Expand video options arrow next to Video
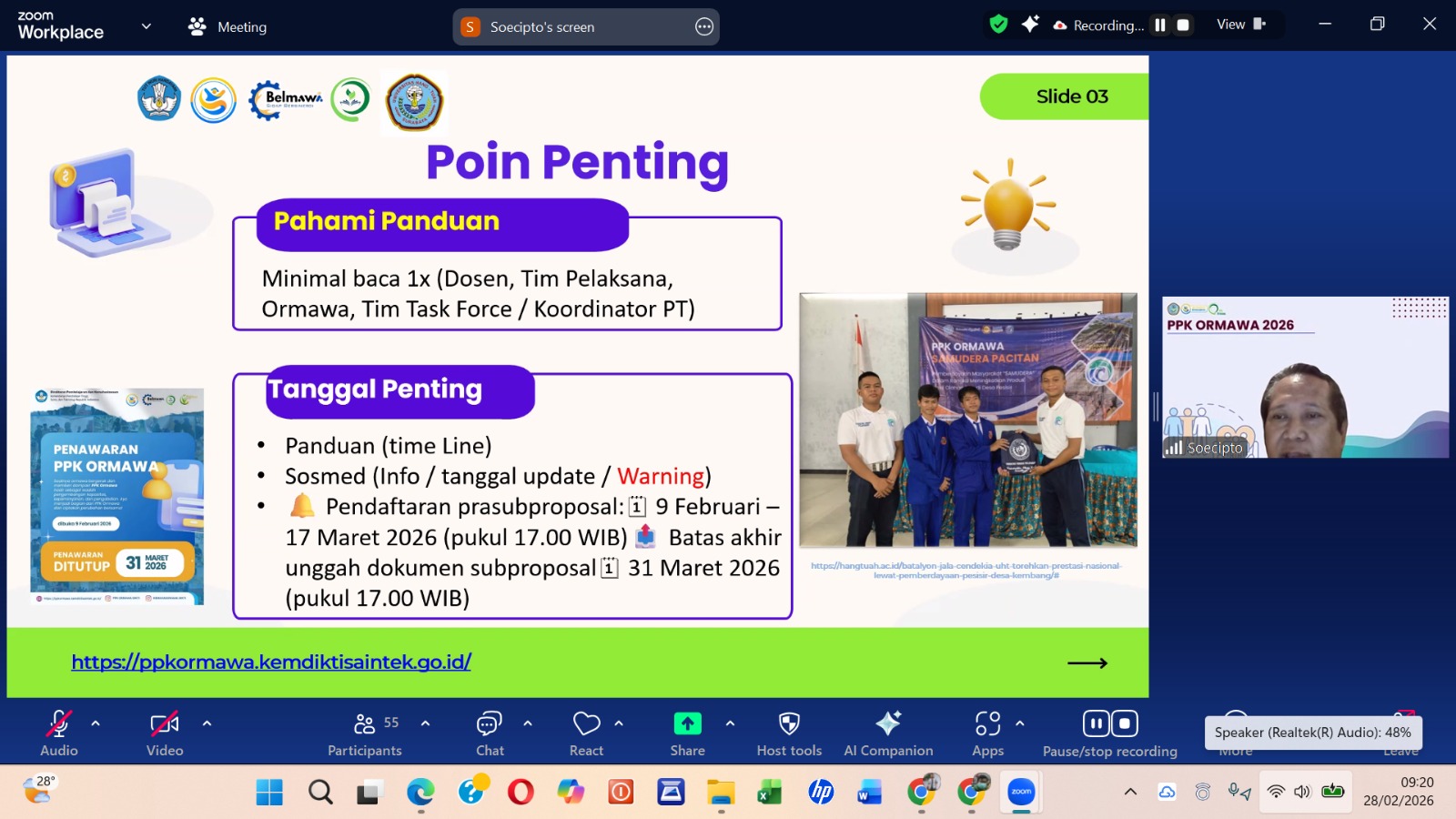This screenshot has width=1456, height=819. click(x=207, y=723)
